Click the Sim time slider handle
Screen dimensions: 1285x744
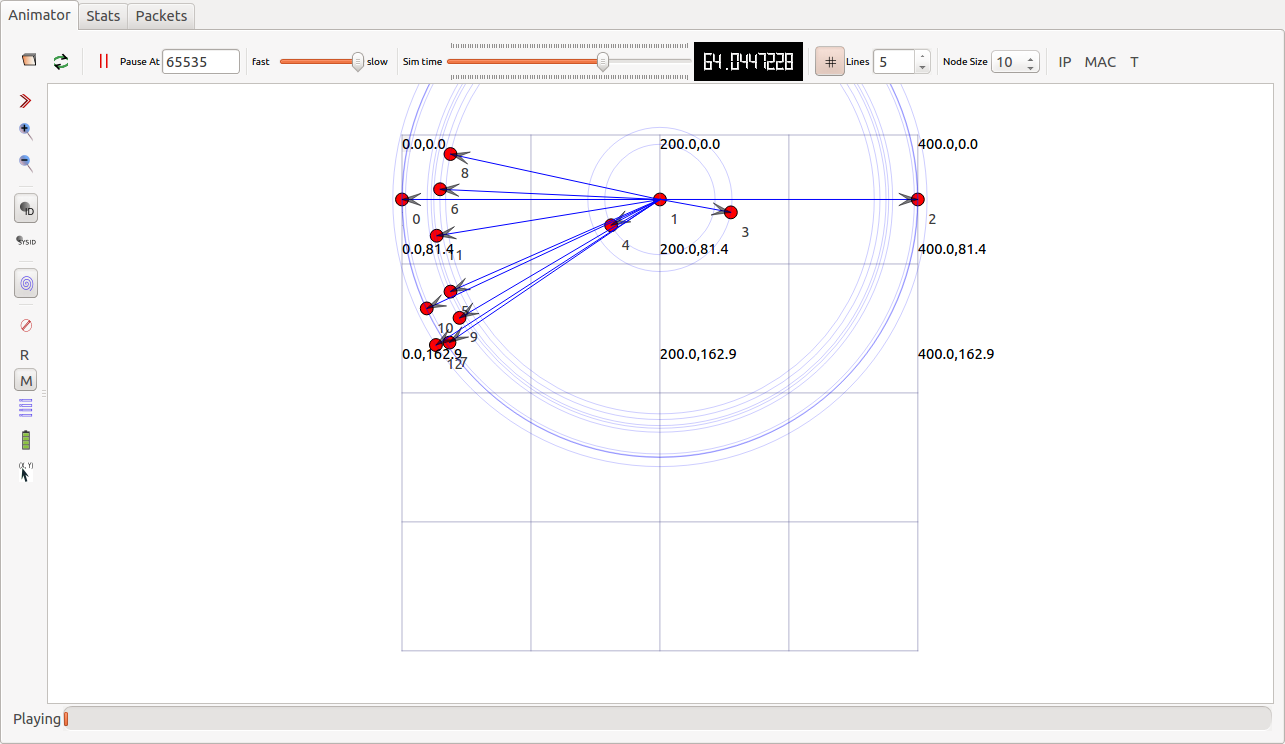click(x=602, y=62)
